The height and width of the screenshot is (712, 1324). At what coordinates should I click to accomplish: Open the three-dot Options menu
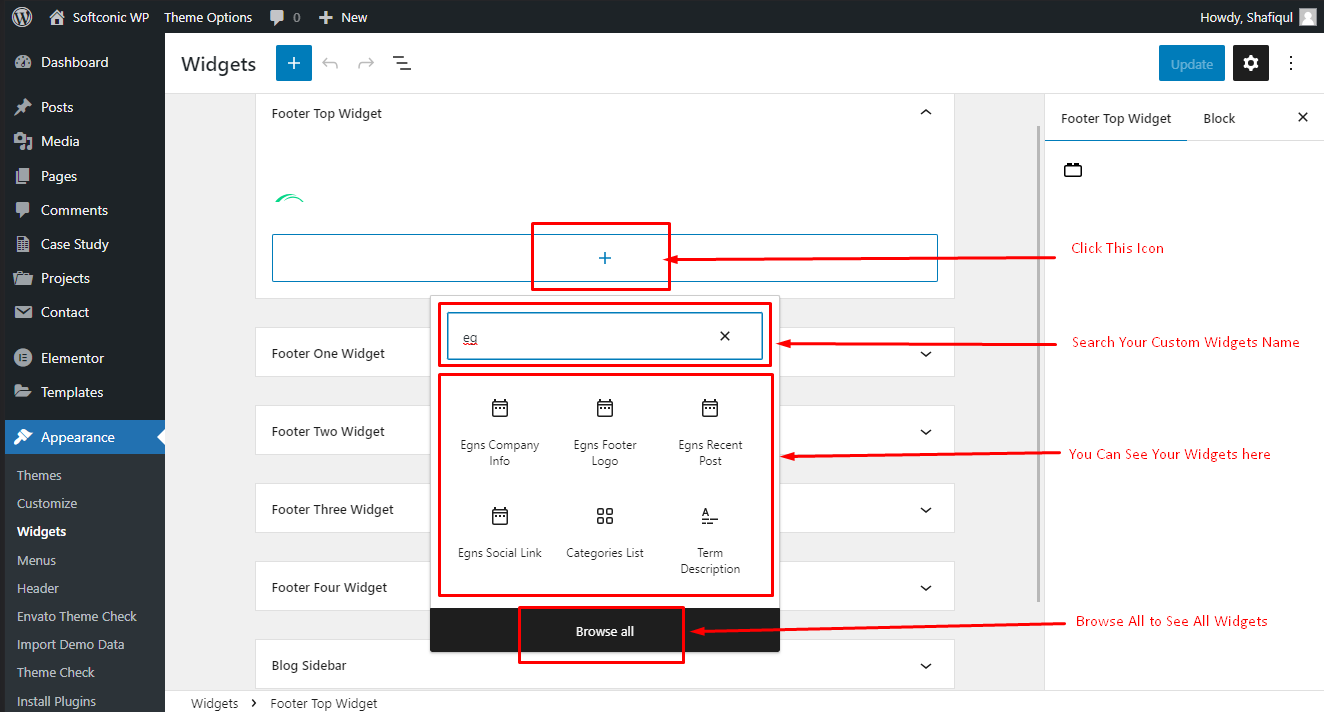[1291, 63]
